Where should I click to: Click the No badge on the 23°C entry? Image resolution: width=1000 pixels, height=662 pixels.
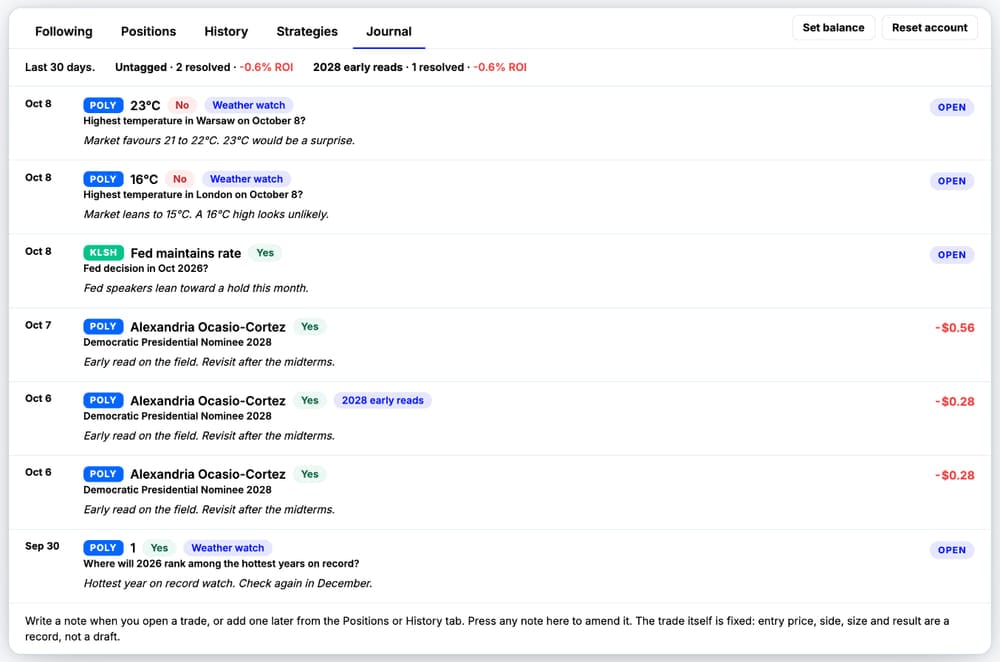182,105
